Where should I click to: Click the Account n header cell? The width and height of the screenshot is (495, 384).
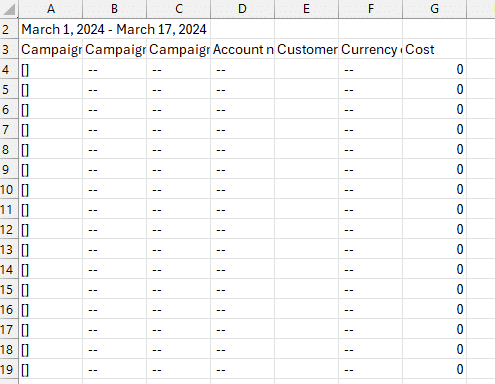242,49
